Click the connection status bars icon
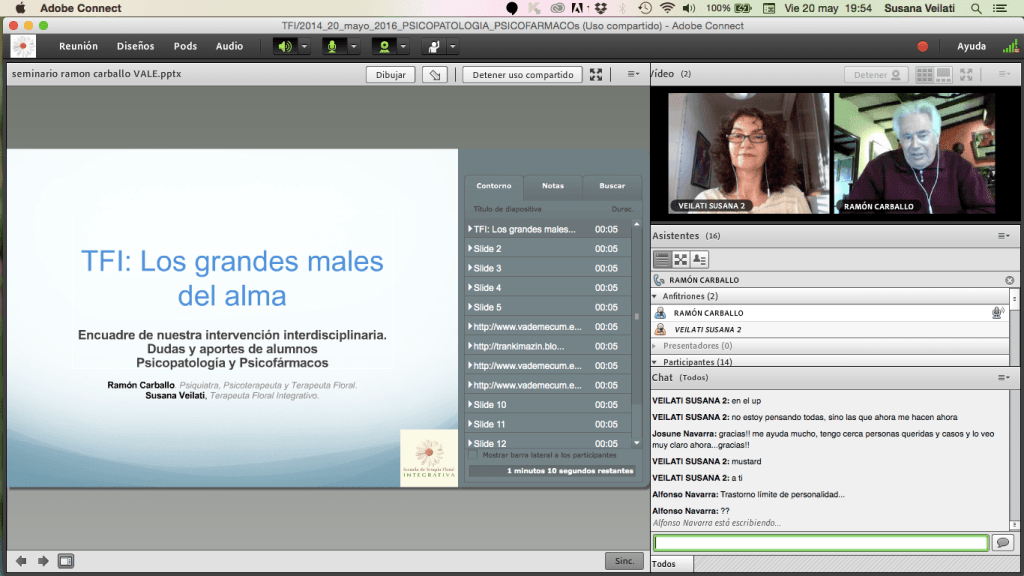 [1010, 46]
